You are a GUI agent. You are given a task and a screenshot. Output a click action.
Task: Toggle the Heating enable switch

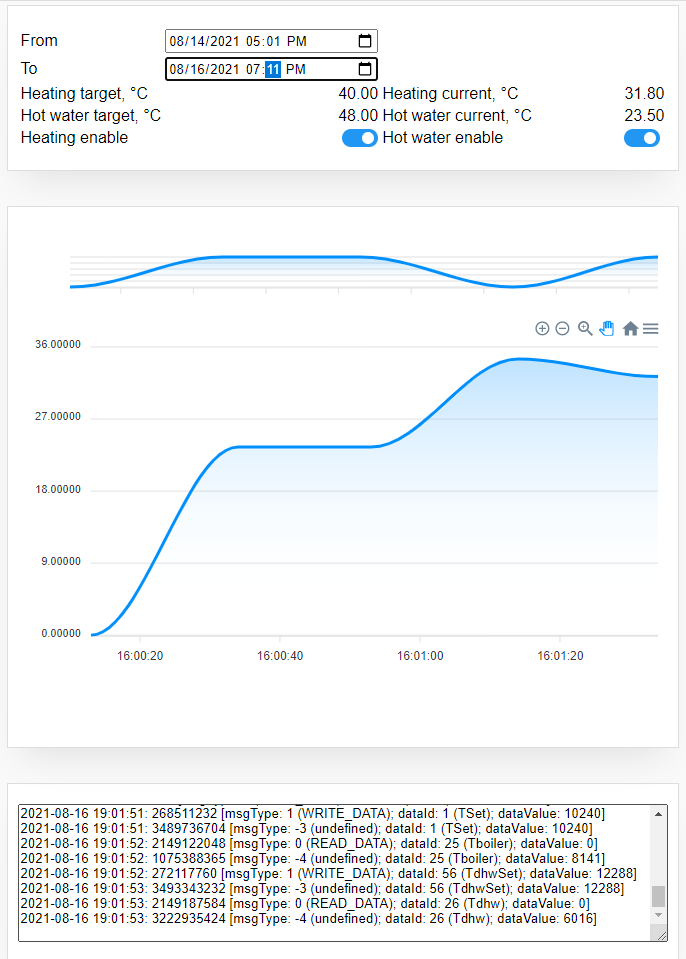(x=360, y=138)
